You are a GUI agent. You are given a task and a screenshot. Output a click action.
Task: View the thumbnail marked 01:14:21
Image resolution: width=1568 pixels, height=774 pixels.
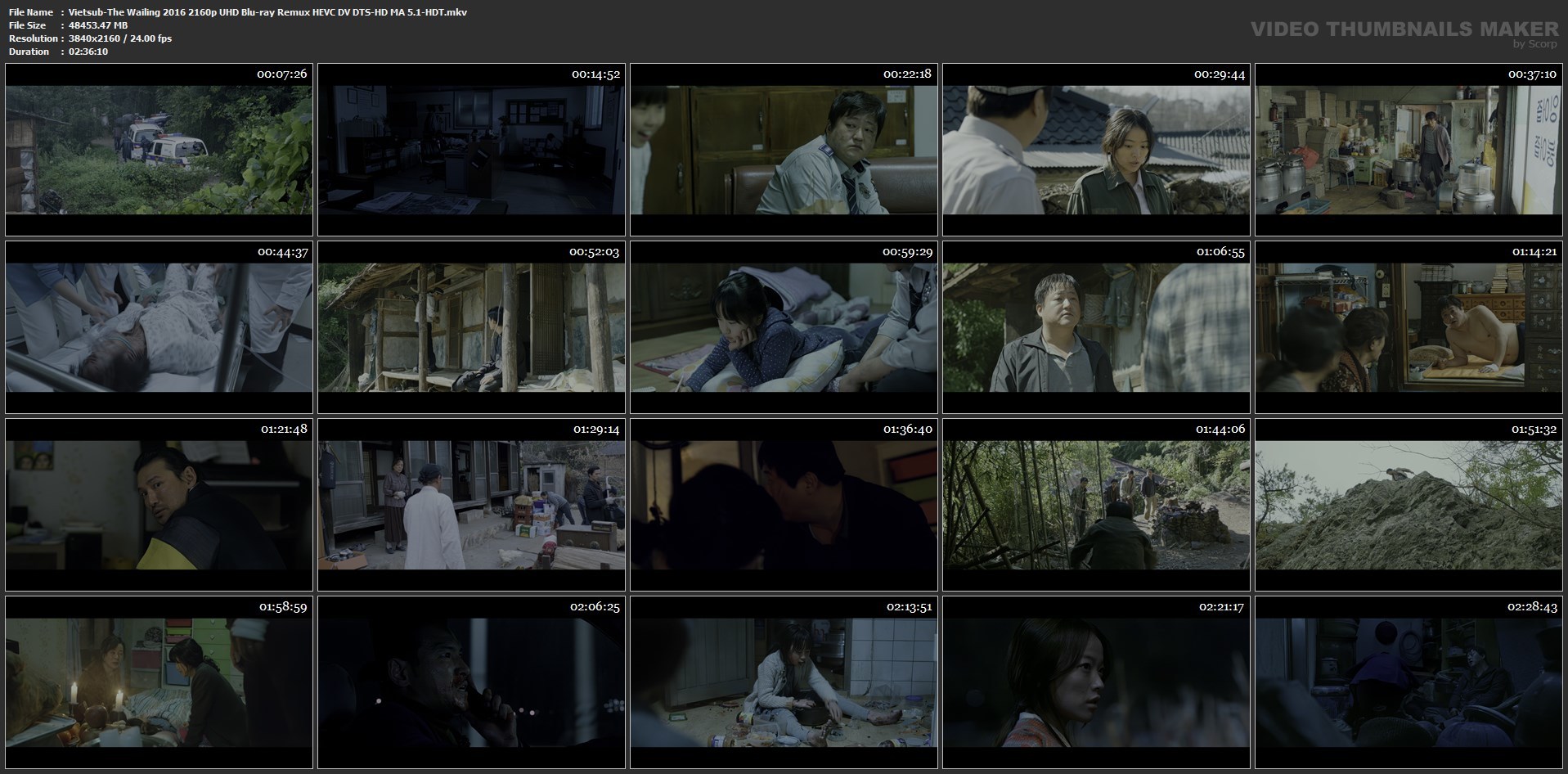(1409, 327)
